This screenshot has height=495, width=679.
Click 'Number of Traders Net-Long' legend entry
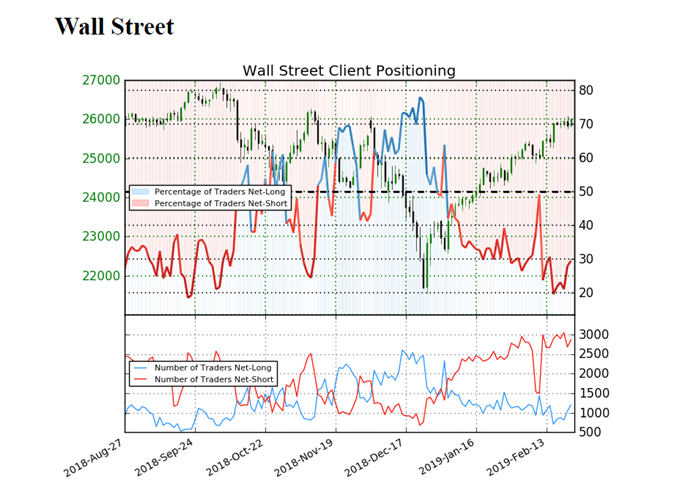[x=213, y=368]
